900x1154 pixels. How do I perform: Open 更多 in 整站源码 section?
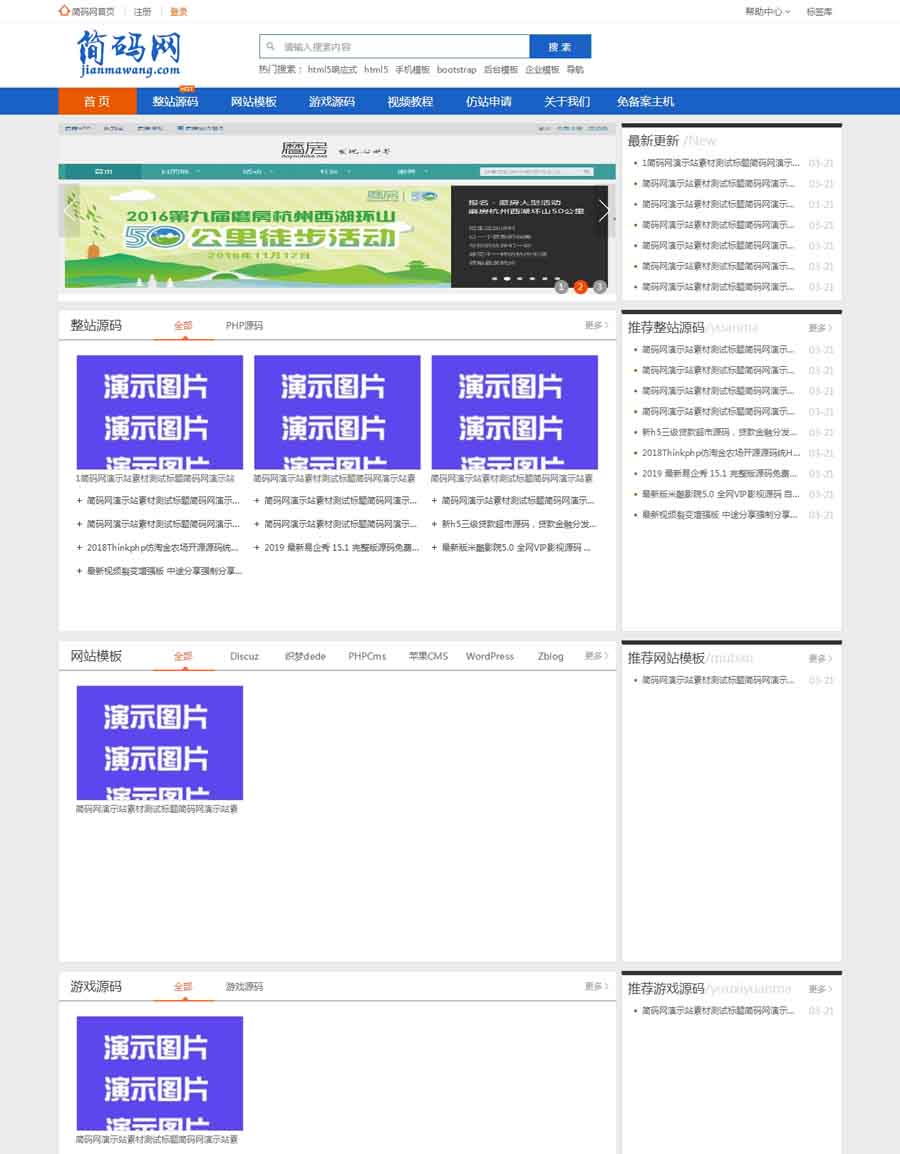(x=596, y=325)
